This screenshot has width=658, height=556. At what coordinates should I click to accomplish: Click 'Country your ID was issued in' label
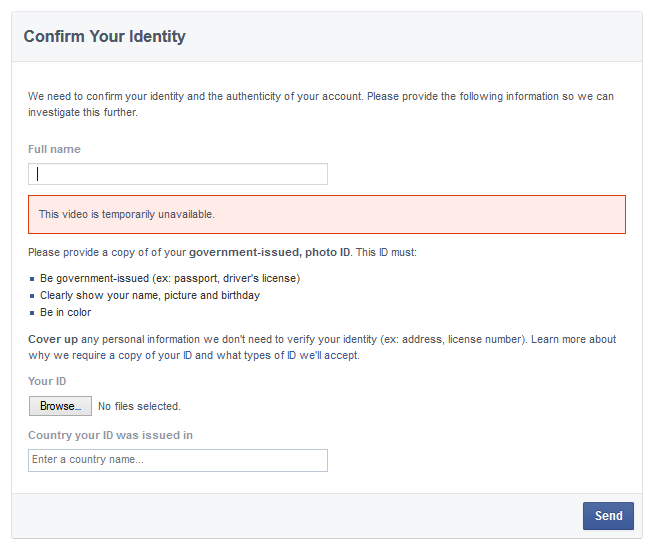110,435
